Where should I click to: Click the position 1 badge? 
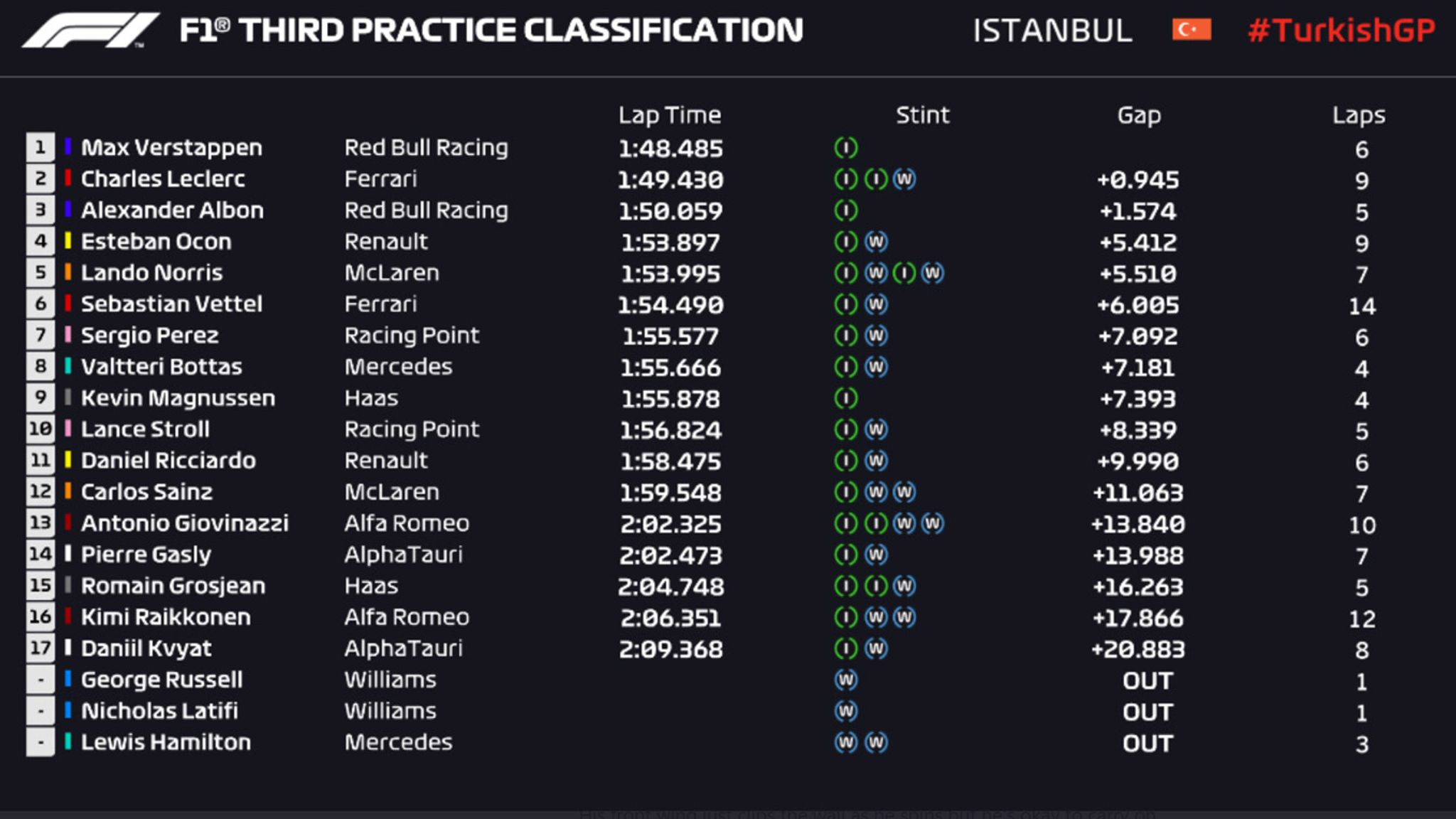coord(41,147)
